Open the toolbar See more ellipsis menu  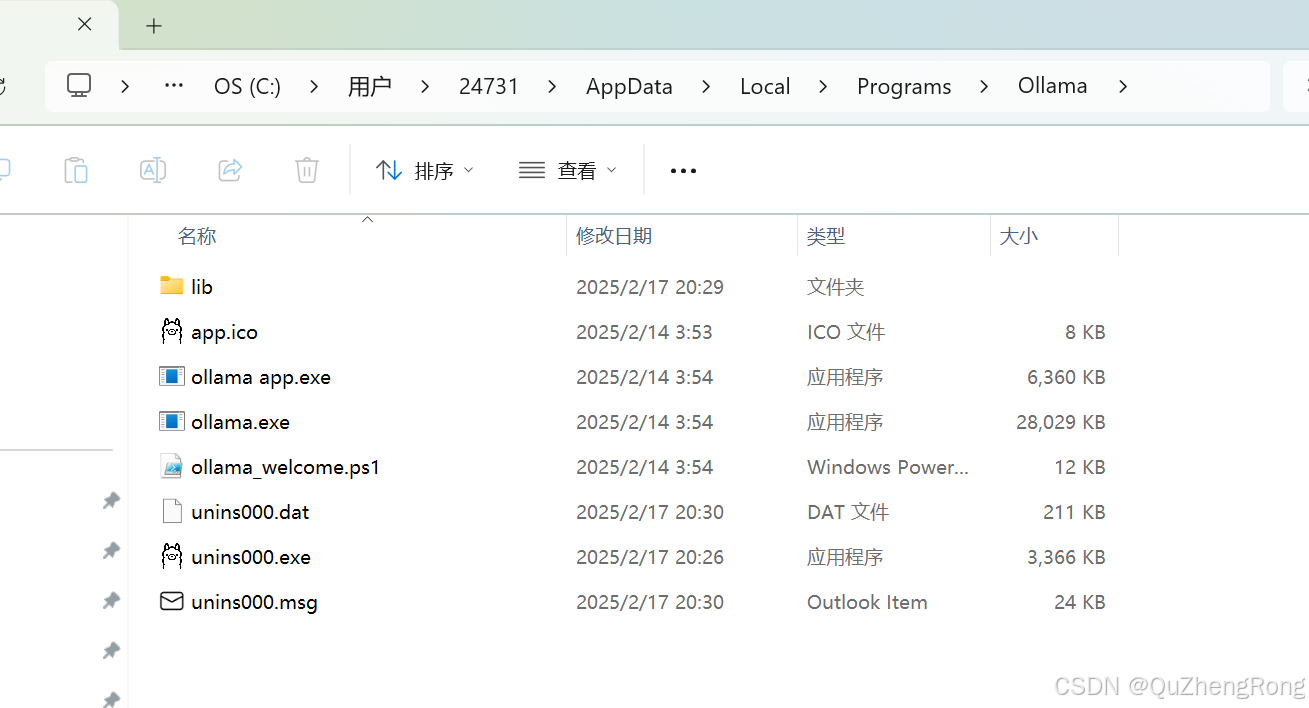click(683, 171)
